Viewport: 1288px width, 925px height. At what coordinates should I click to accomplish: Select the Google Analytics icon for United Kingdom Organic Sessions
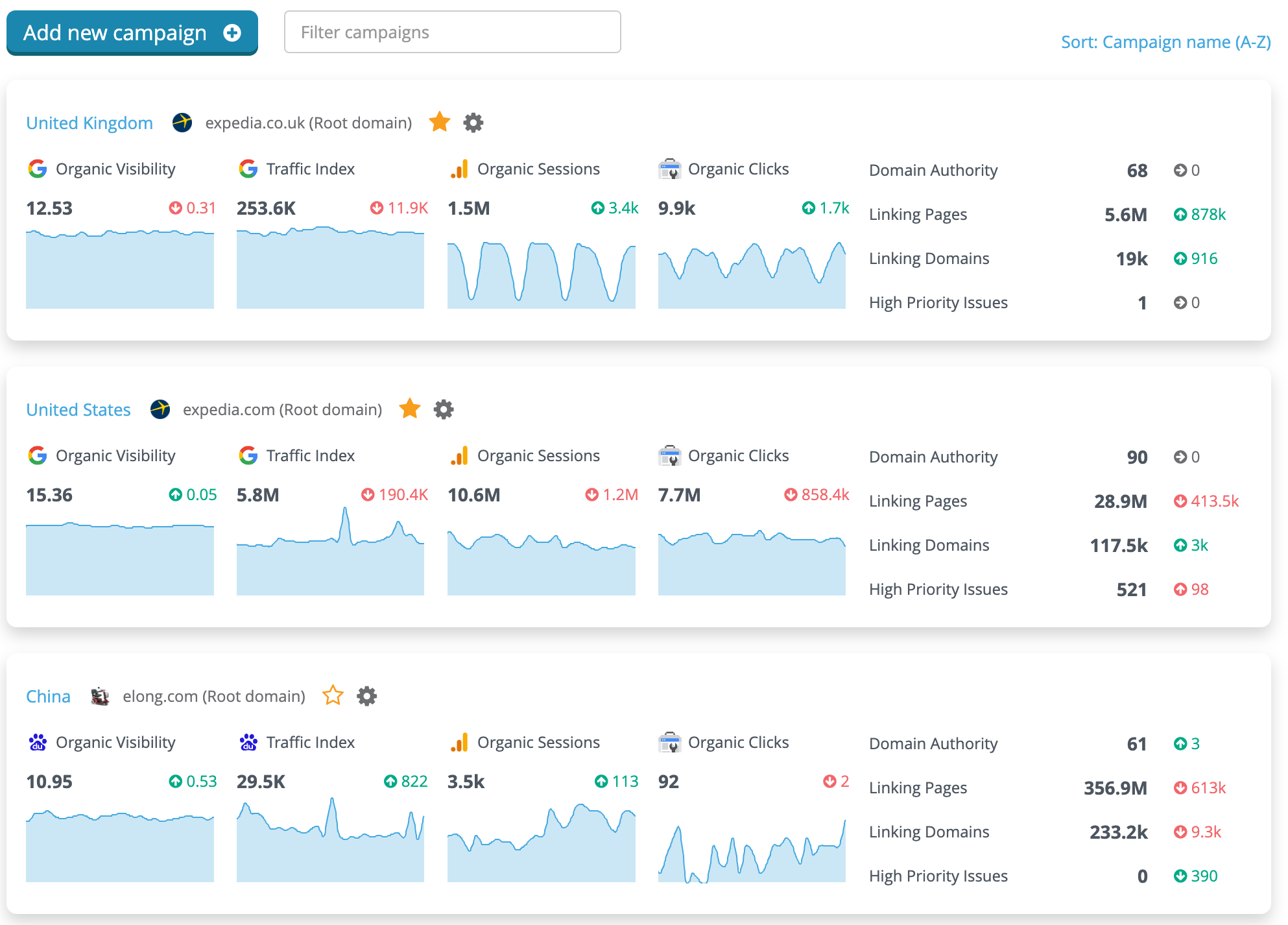tap(460, 169)
